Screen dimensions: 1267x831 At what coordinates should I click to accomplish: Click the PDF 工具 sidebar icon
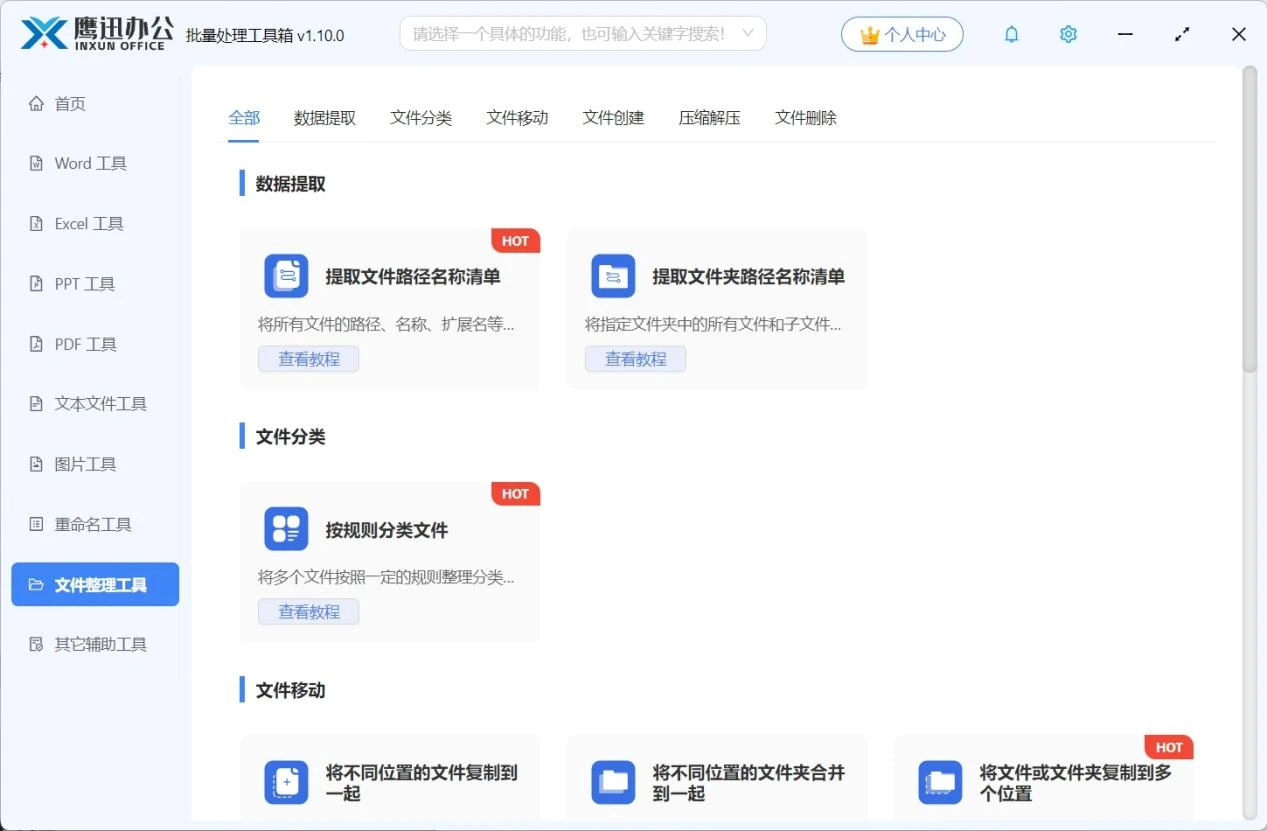pos(37,343)
